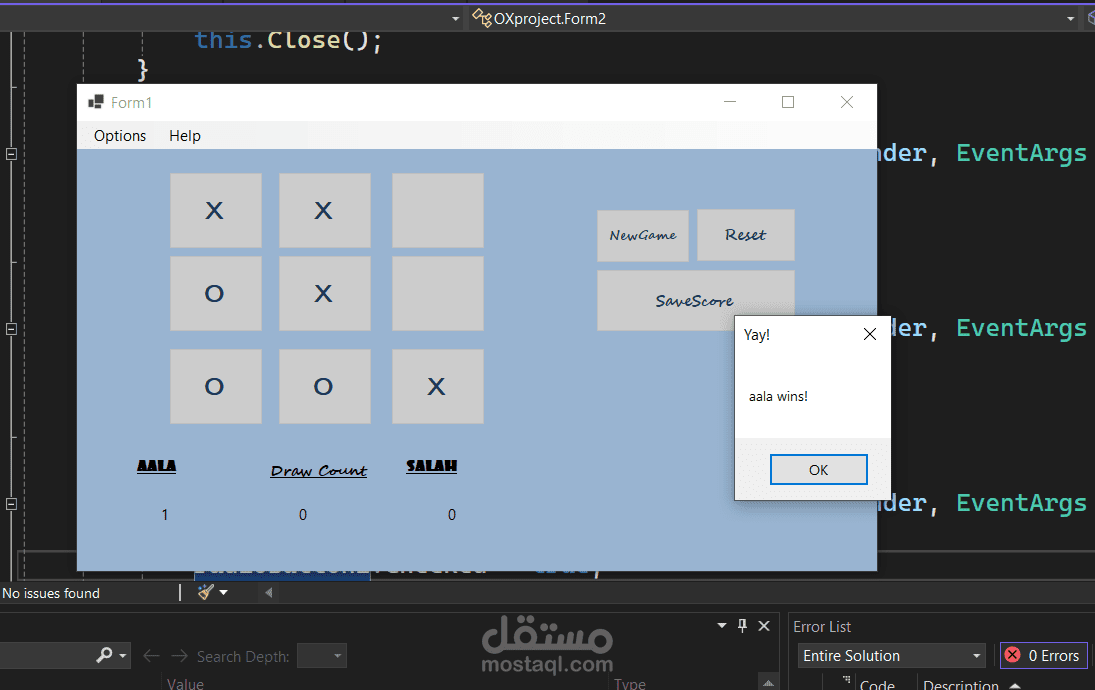
Task: Click the Error List panel title
Action: (x=822, y=626)
